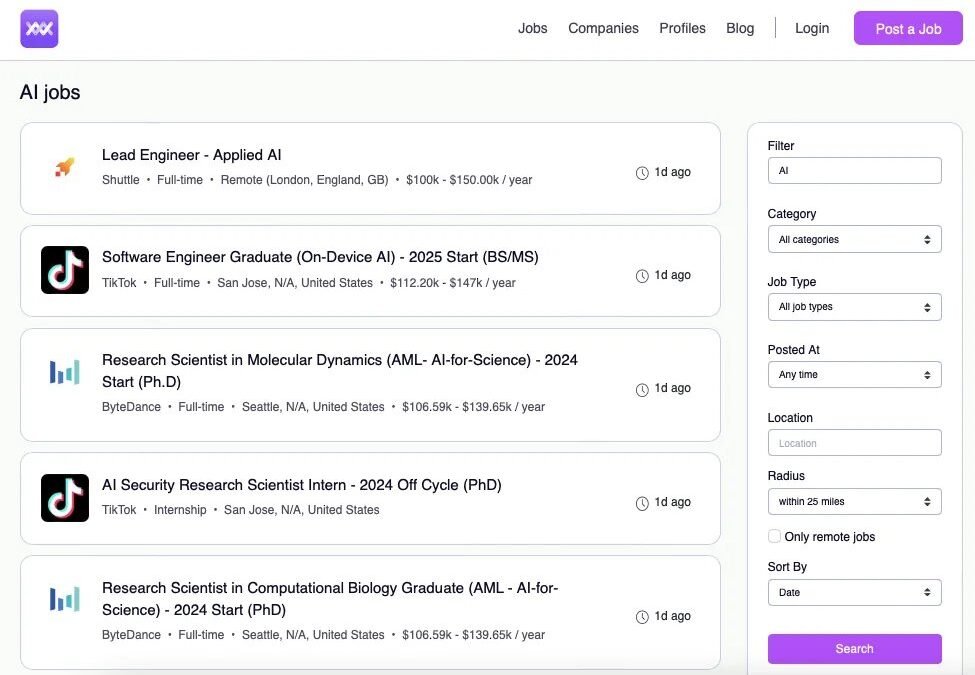The width and height of the screenshot is (975, 675).
Task: Click the AI jobs page heading
Action: 50,92
